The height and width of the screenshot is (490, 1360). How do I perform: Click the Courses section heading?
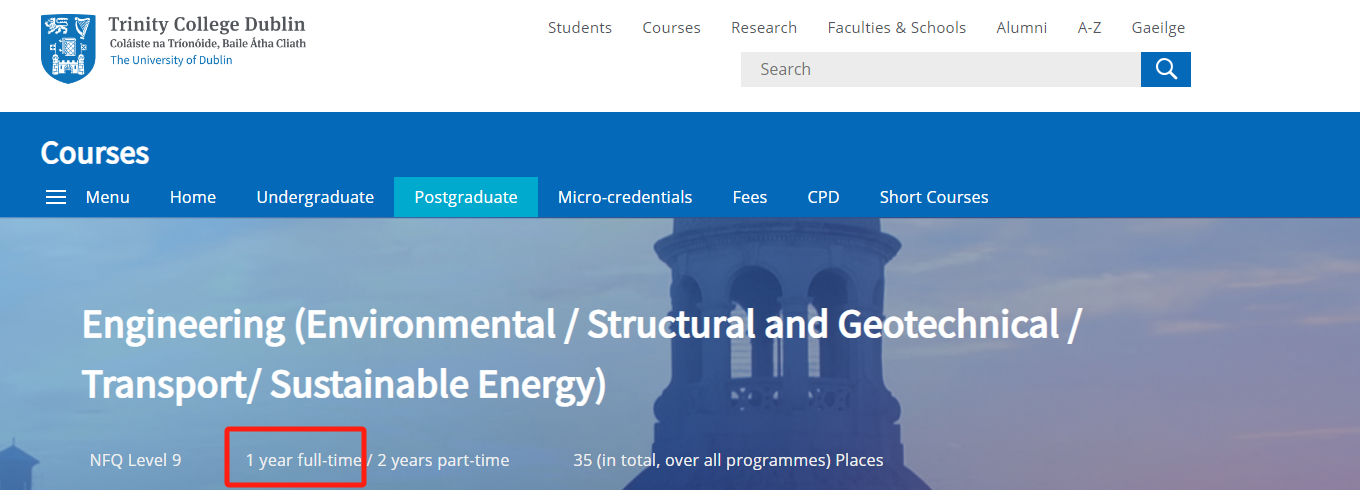point(95,153)
